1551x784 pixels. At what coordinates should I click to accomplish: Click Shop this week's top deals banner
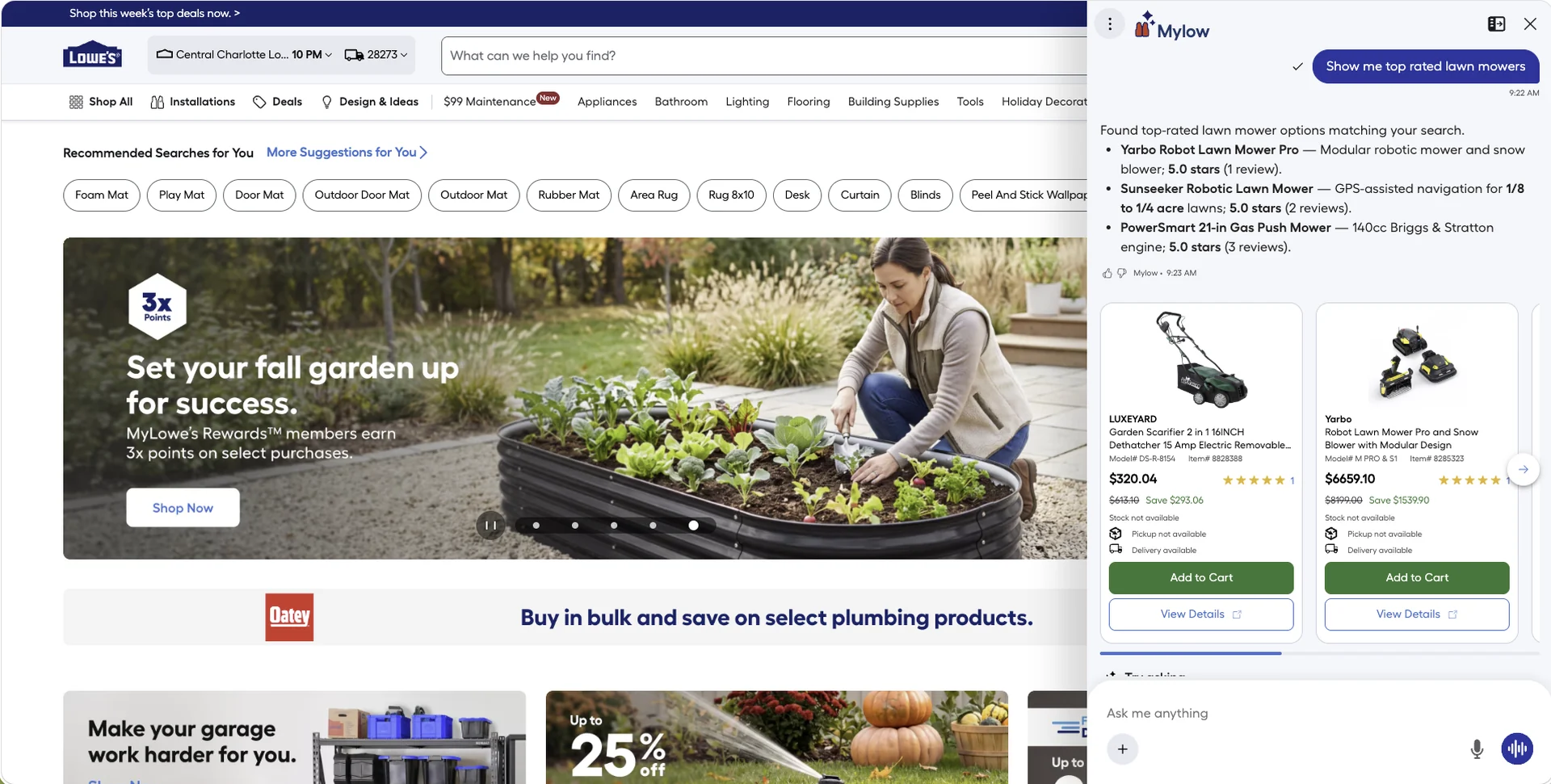click(x=154, y=13)
